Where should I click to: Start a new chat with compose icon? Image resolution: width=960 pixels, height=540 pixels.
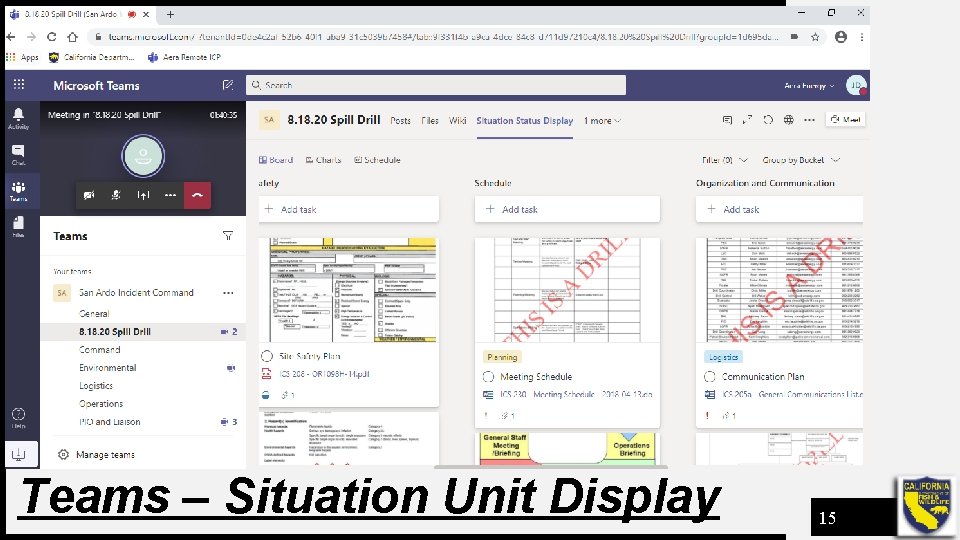(x=228, y=85)
